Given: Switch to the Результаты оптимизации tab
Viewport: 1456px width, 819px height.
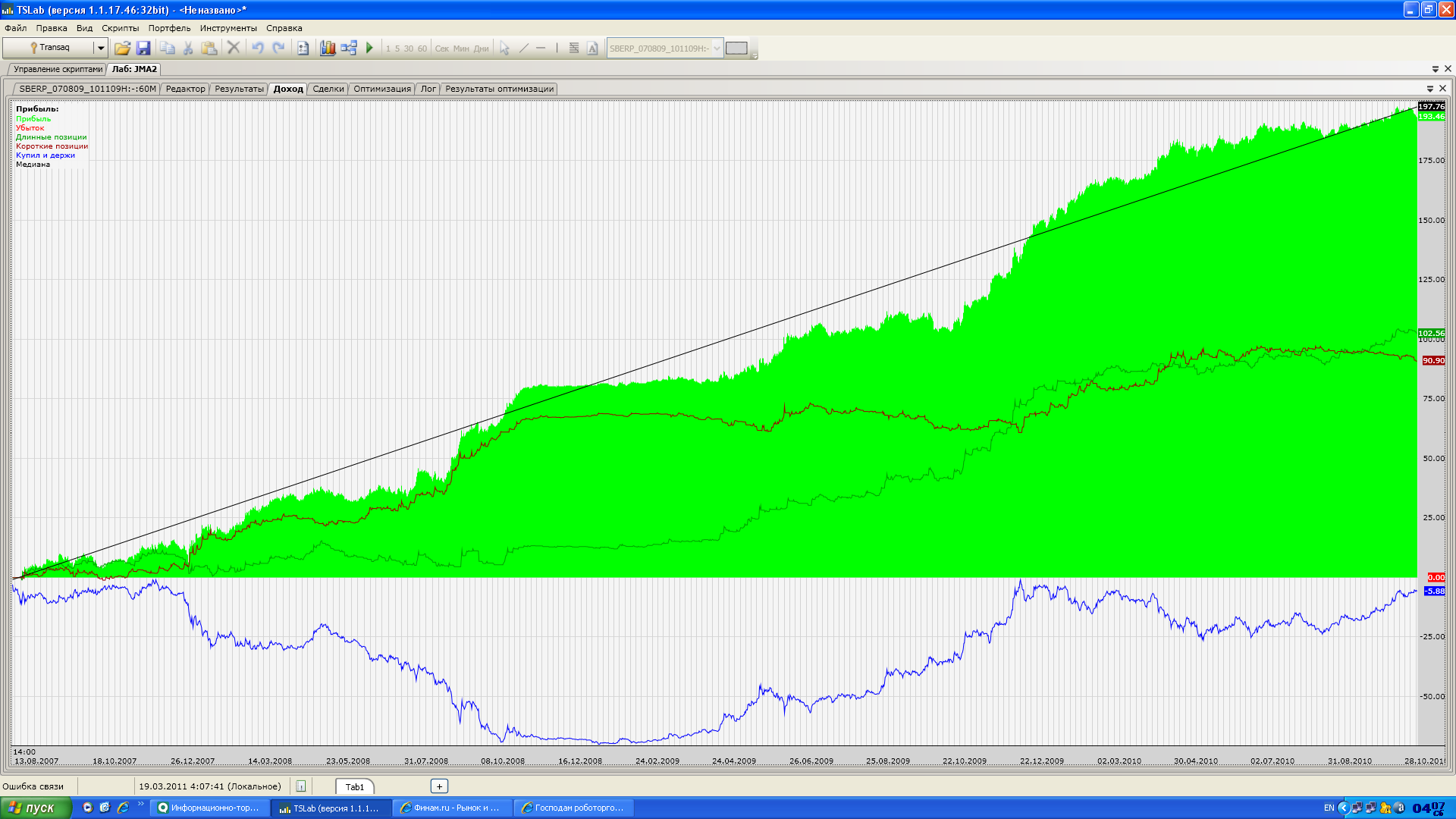Looking at the screenshot, I should pyautogui.click(x=499, y=89).
